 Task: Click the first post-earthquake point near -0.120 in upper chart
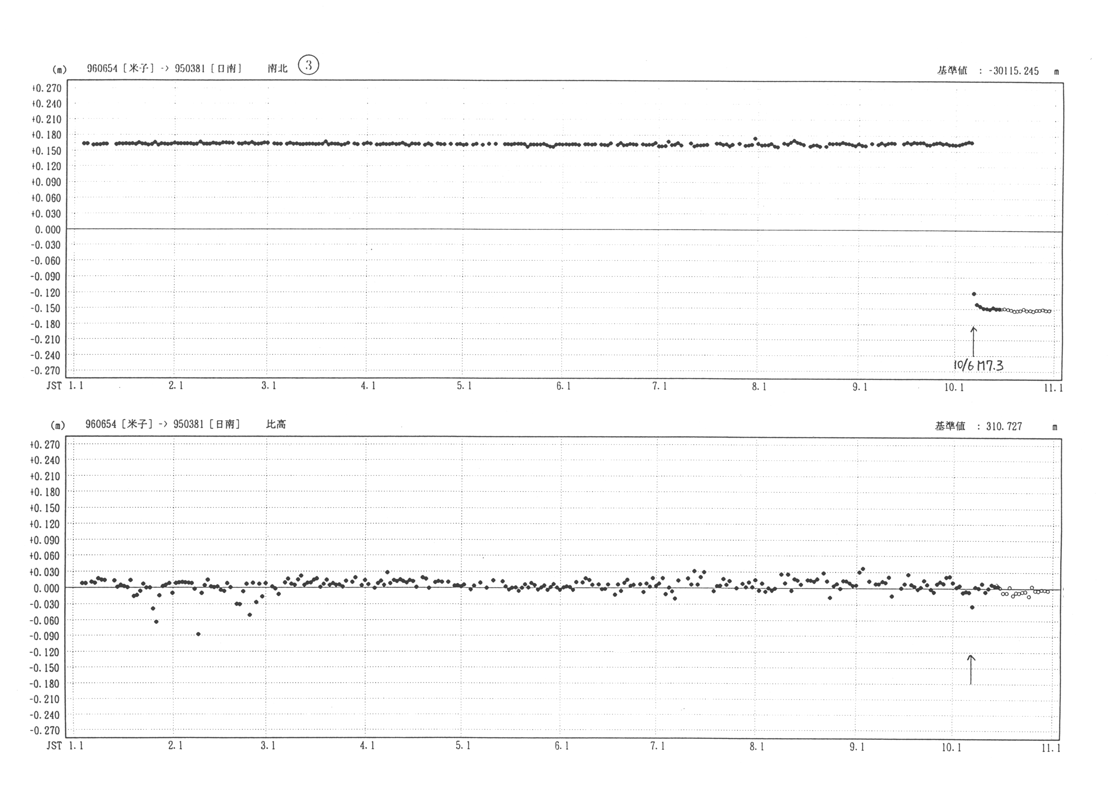tap(973, 294)
